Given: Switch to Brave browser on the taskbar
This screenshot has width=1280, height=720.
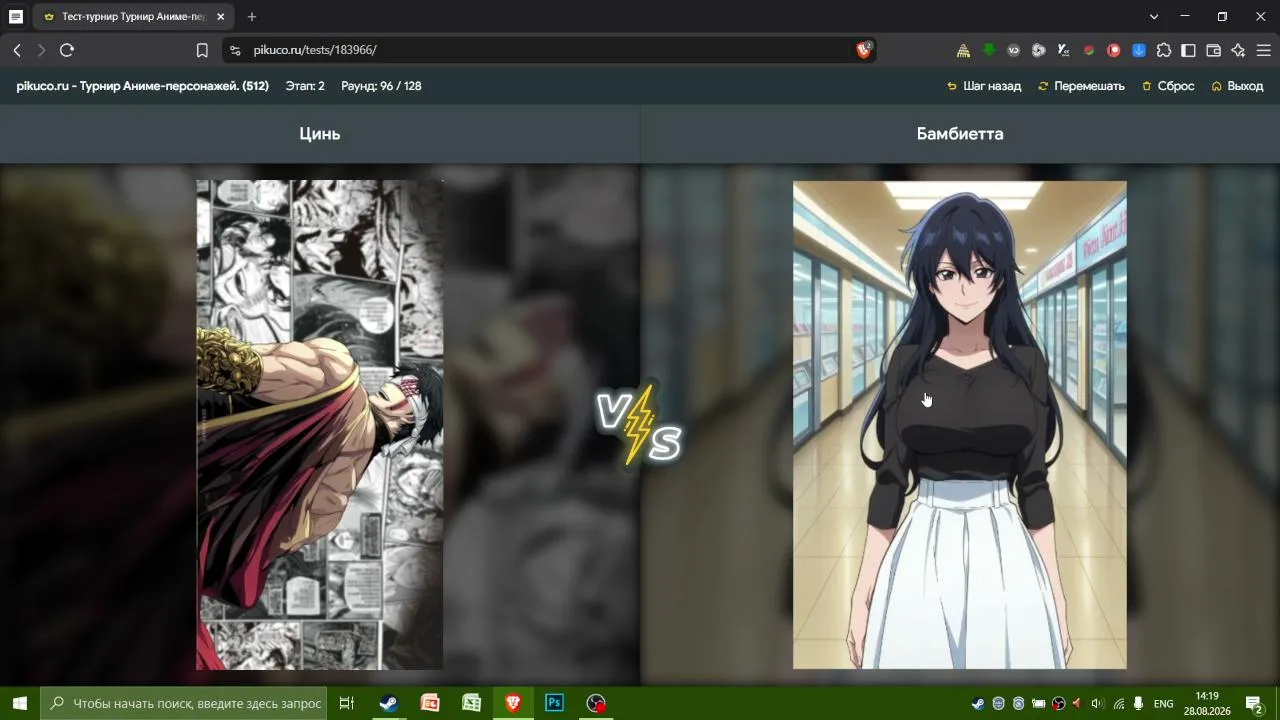Looking at the screenshot, I should point(513,703).
